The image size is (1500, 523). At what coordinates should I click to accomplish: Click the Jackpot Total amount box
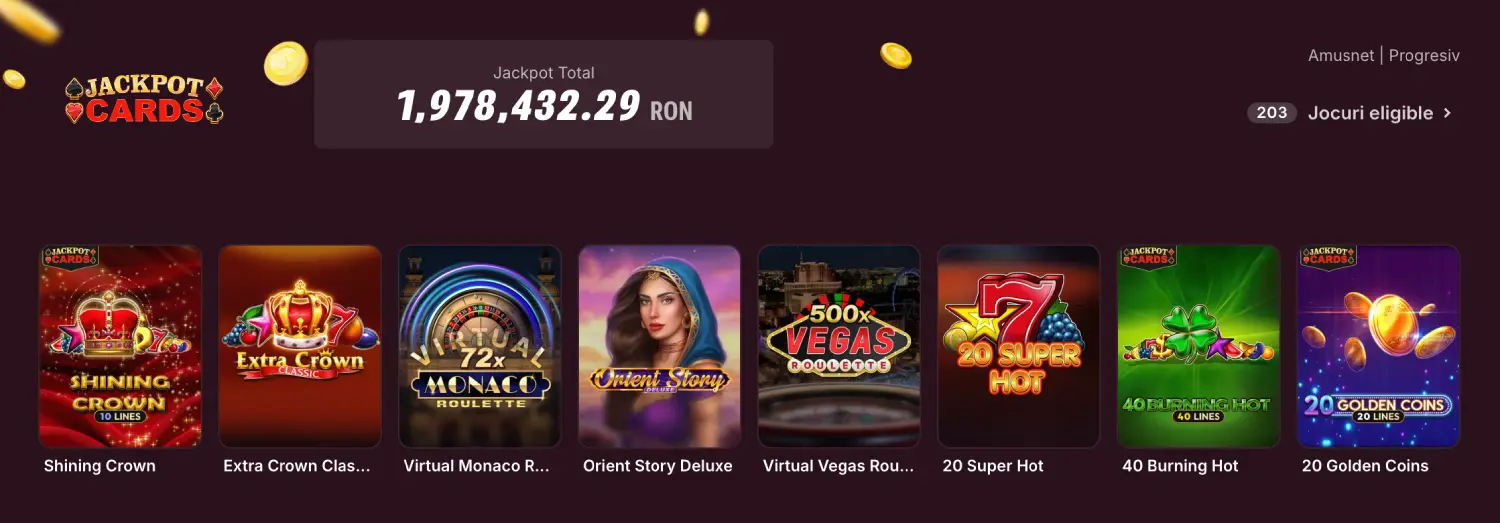click(543, 95)
